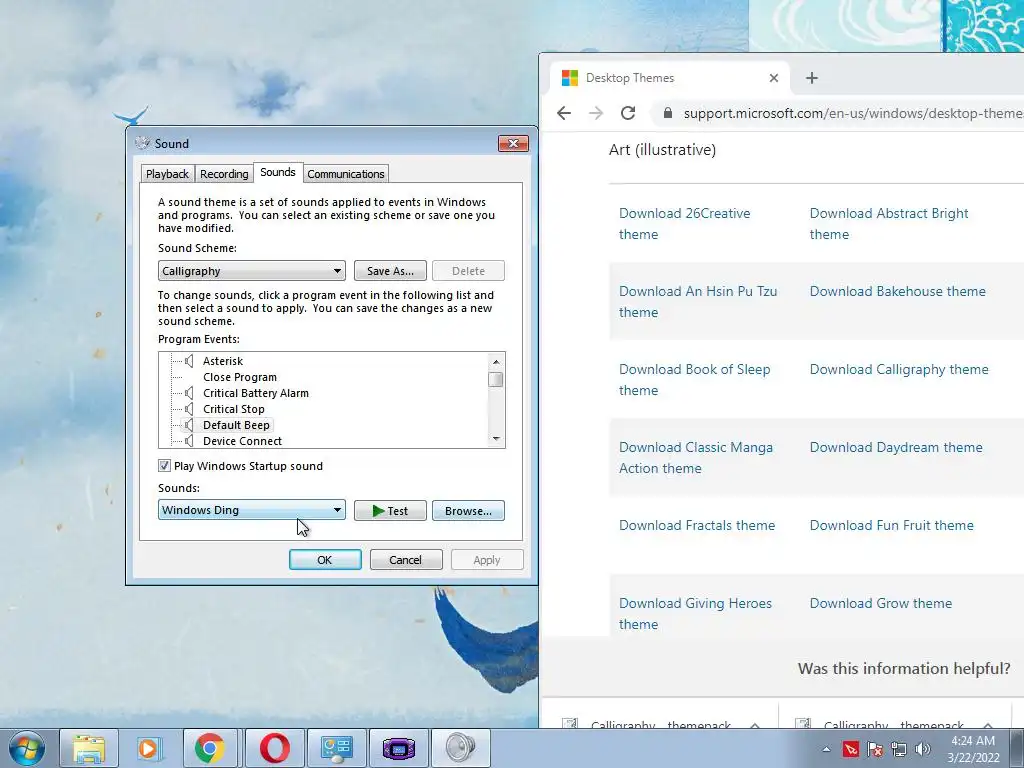Expand the second Calligraphy themepack download chevron

click(988, 724)
